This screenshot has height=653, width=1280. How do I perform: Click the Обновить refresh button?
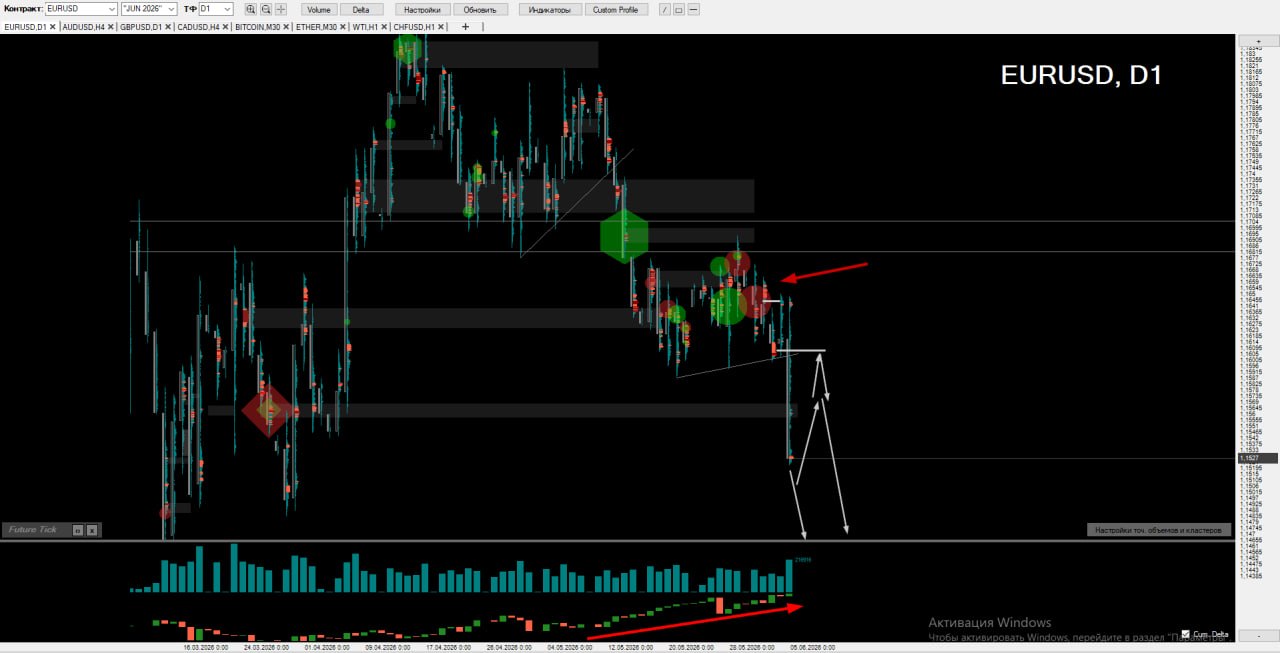(481, 9)
